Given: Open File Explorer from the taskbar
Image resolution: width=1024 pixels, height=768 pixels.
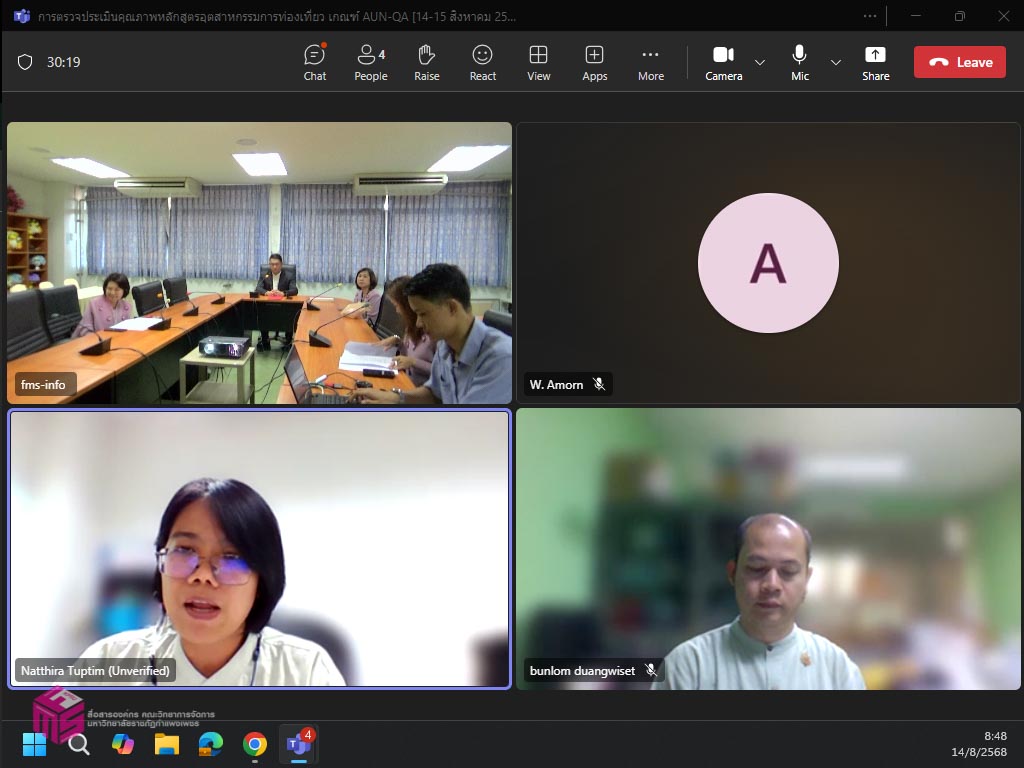Looking at the screenshot, I should (166, 744).
